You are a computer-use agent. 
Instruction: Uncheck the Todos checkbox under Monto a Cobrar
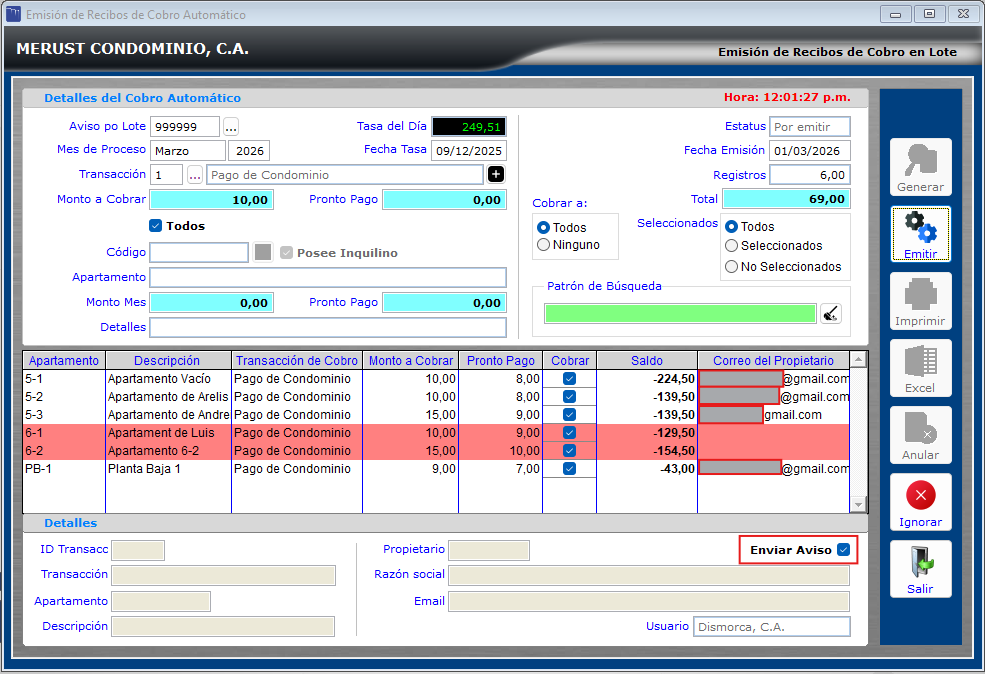155,226
